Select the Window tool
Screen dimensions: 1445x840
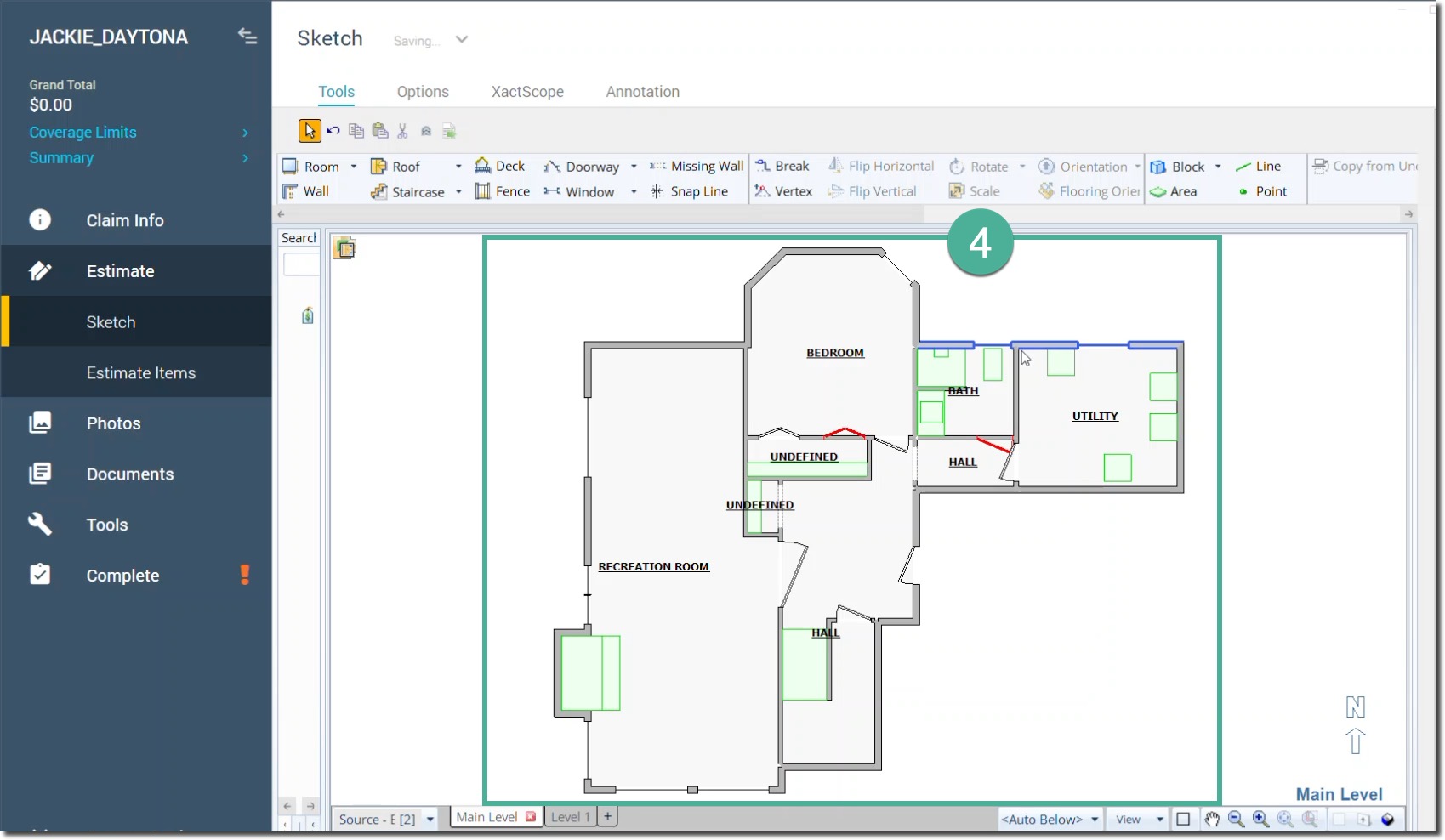[x=579, y=191]
